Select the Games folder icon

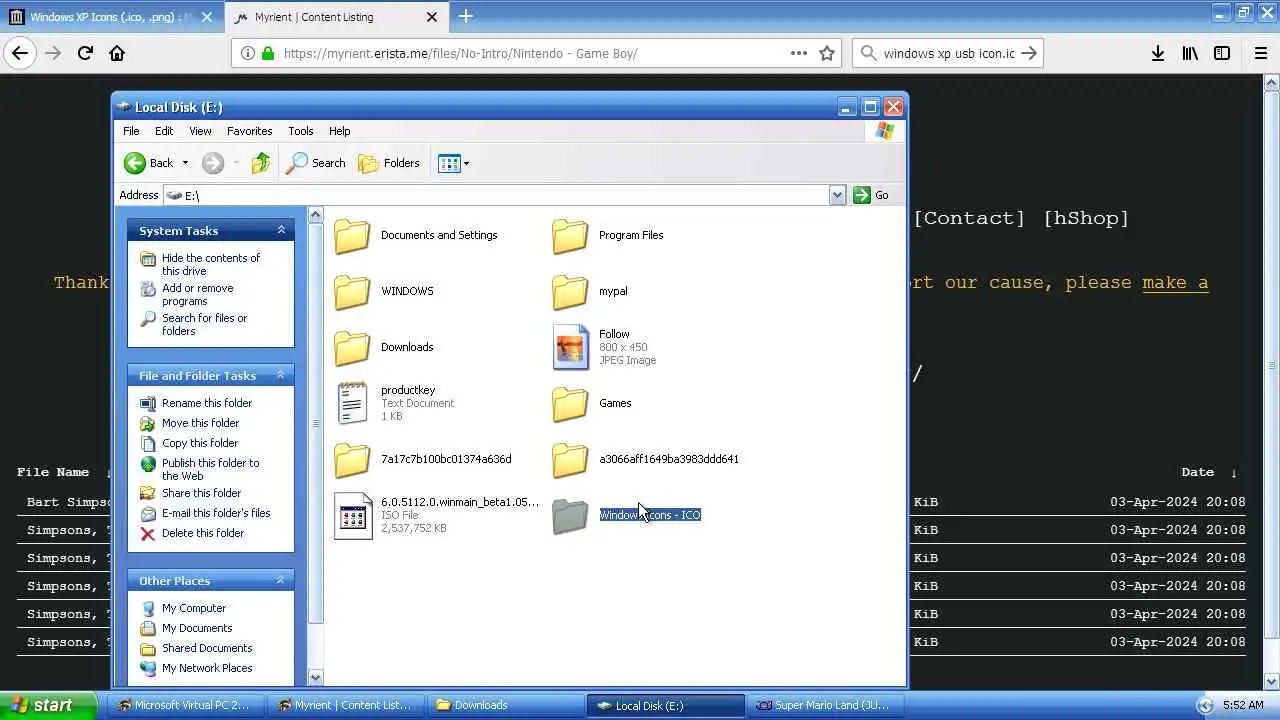point(570,404)
